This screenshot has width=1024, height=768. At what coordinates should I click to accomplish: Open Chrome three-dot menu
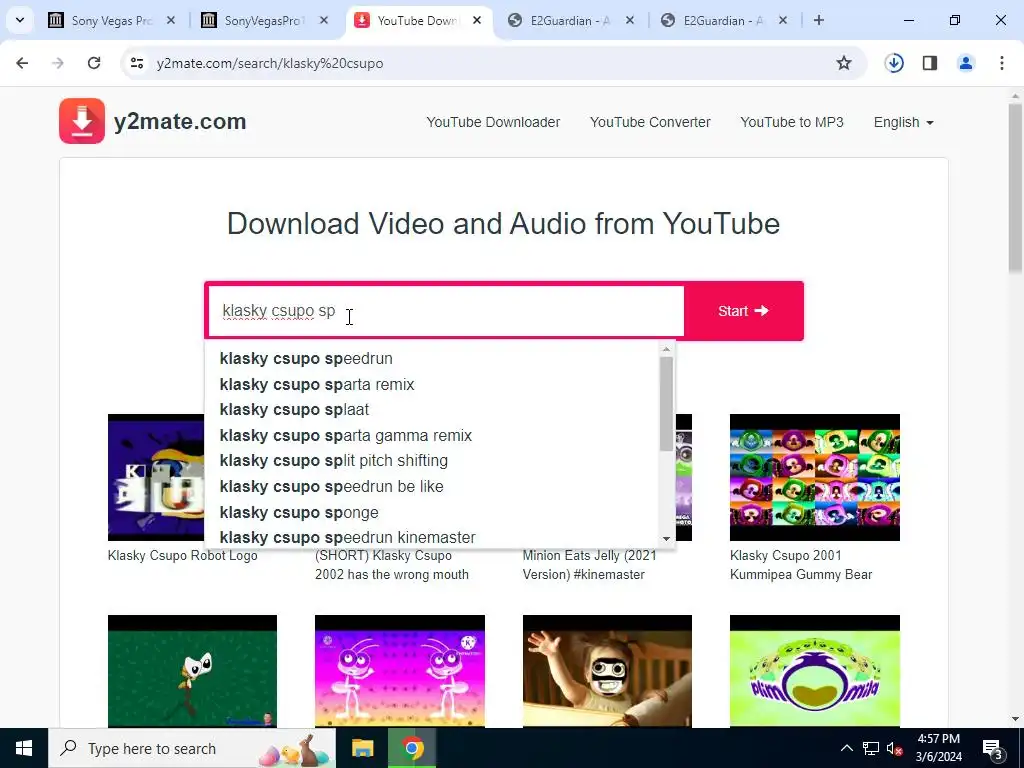pyautogui.click(x=1002, y=63)
